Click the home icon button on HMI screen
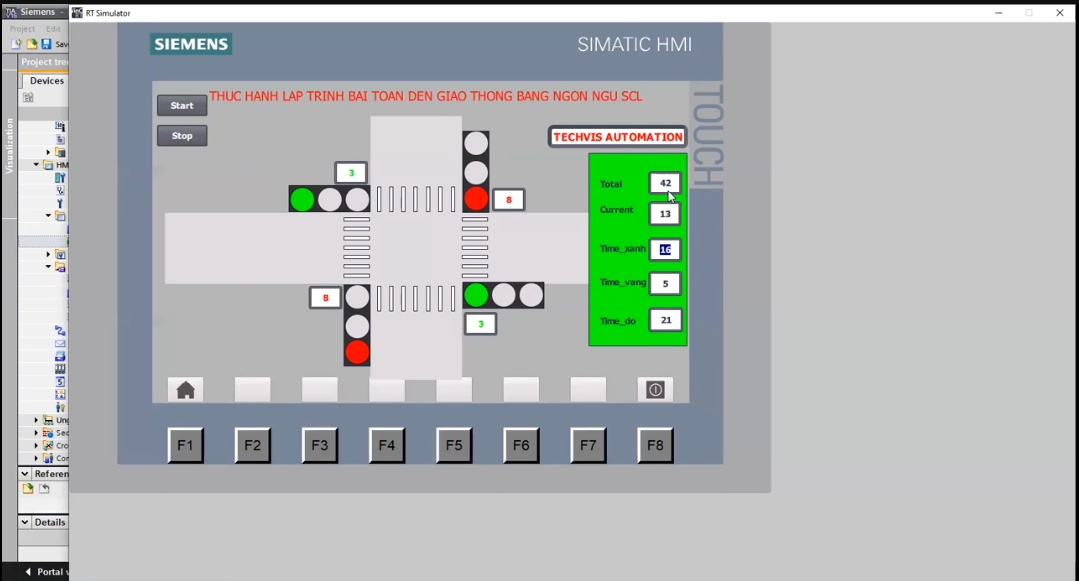The image size is (1079, 581). point(185,390)
